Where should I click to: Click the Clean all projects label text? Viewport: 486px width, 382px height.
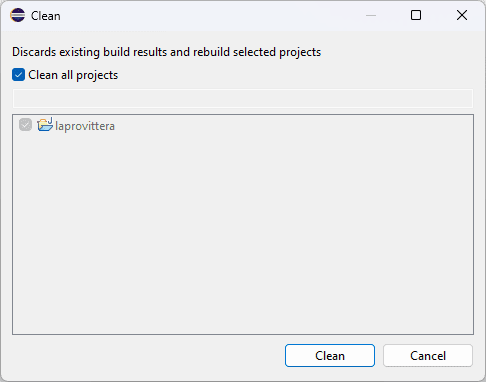(73, 75)
